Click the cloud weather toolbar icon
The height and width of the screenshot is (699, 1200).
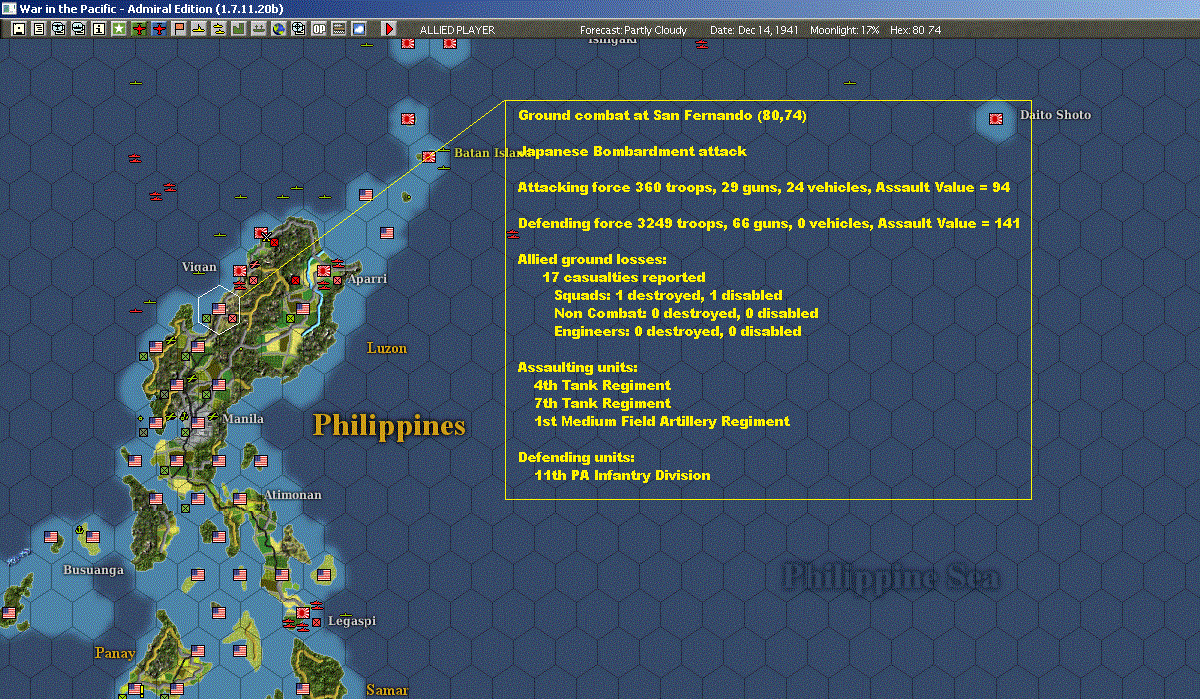coord(358,29)
